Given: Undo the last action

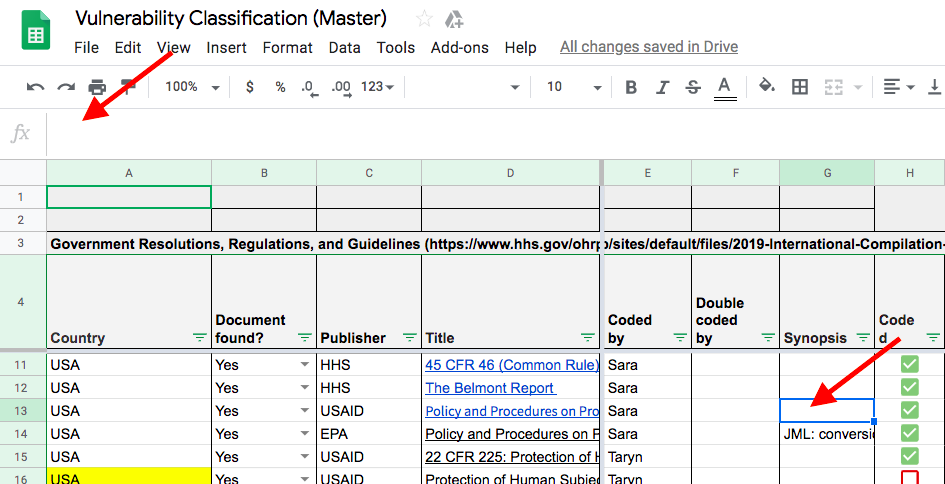Looking at the screenshot, I should point(36,87).
